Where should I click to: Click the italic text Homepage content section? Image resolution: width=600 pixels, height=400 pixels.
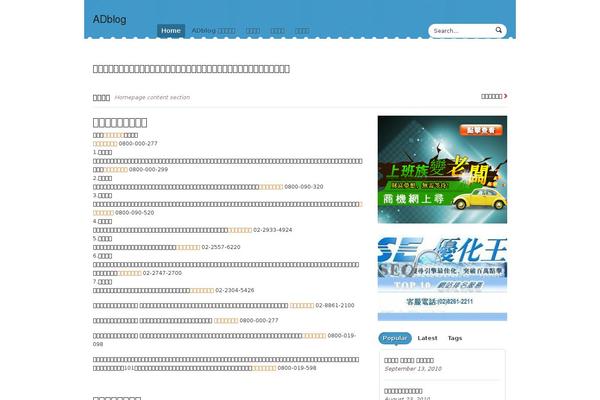(152, 97)
